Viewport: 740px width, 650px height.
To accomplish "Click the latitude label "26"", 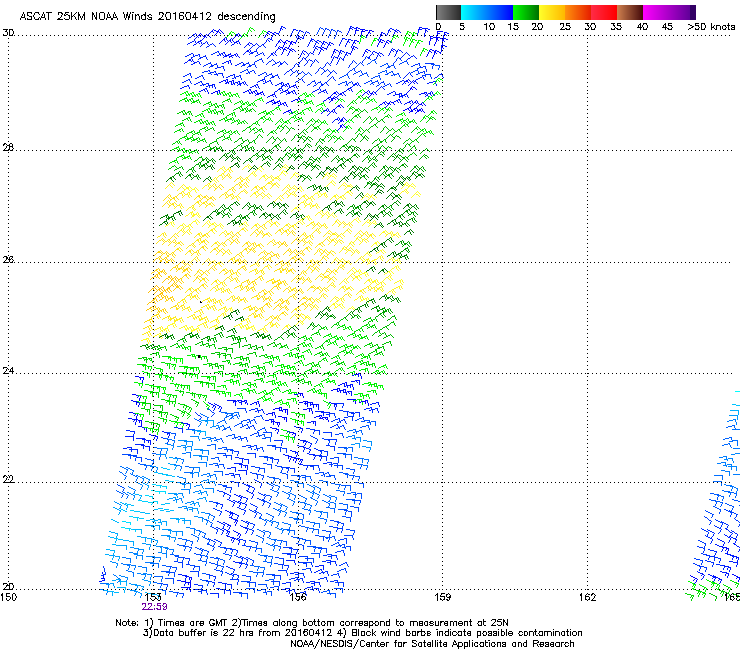I will [x=8, y=260].
